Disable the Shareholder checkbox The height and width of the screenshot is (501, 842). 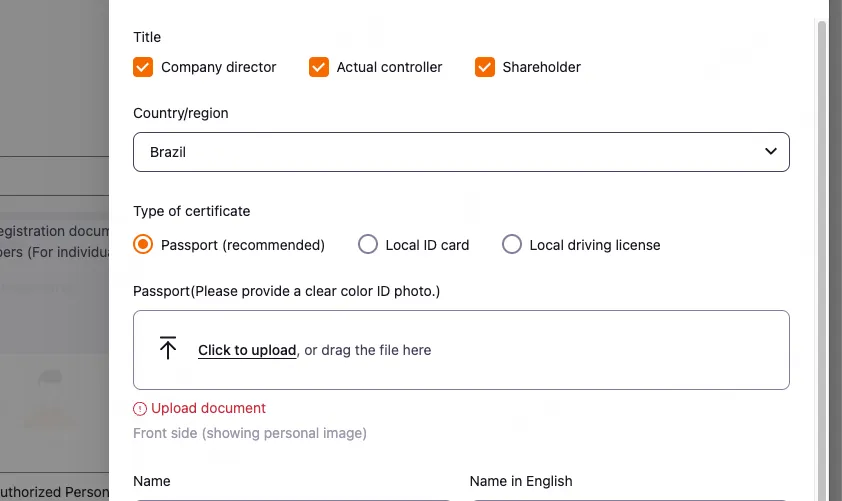coord(485,67)
